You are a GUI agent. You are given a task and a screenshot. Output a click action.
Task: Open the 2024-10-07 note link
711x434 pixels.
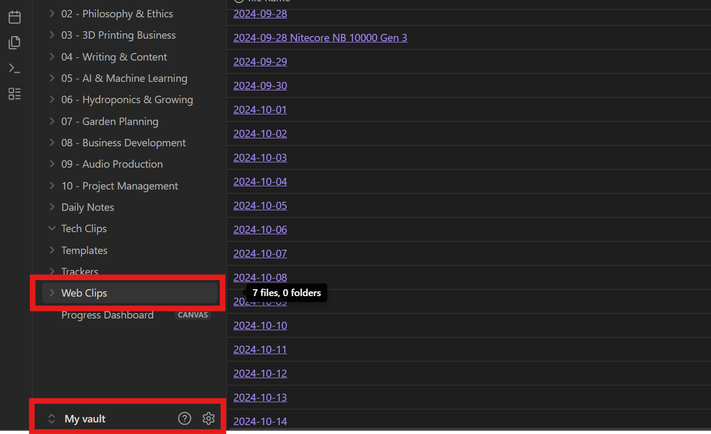point(260,254)
